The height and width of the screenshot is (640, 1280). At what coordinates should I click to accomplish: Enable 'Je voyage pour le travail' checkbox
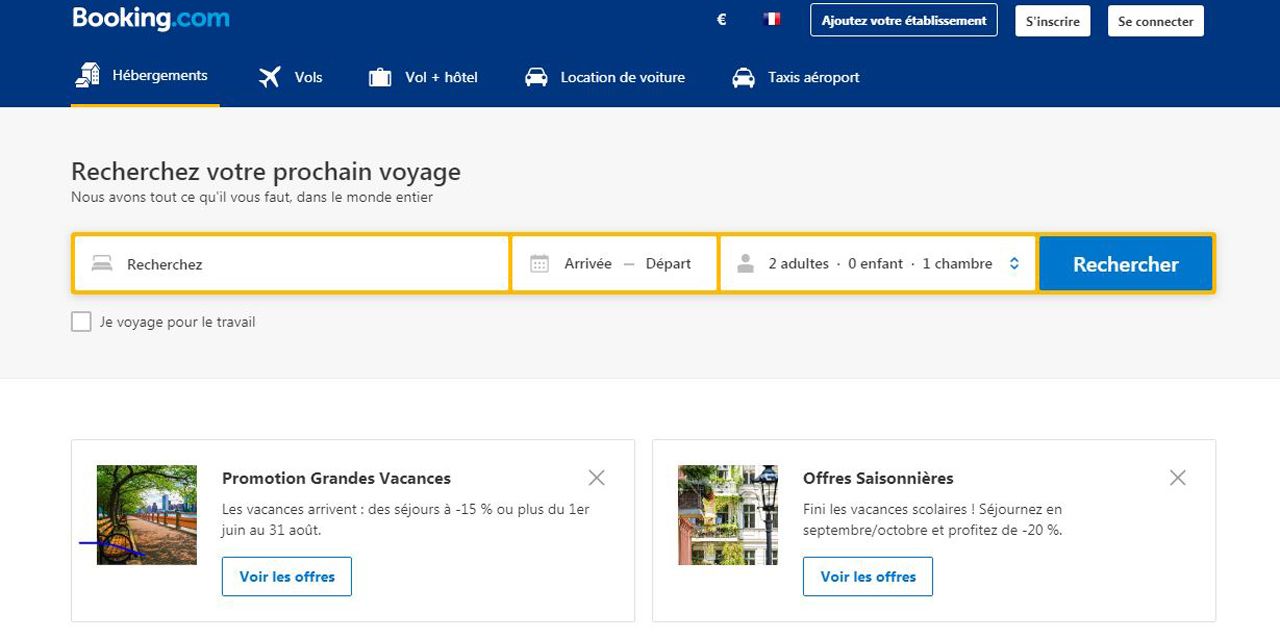(x=81, y=322)
